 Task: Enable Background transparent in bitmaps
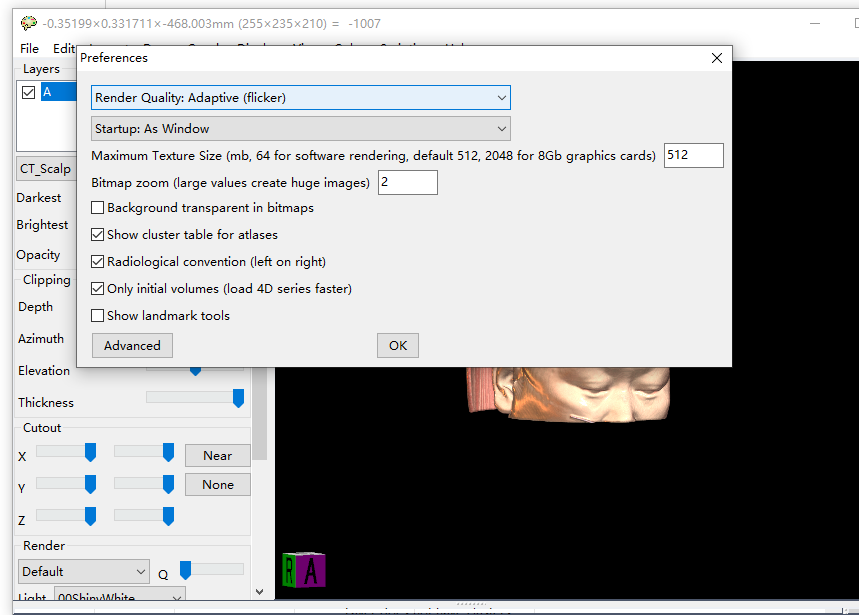[98, 208]
